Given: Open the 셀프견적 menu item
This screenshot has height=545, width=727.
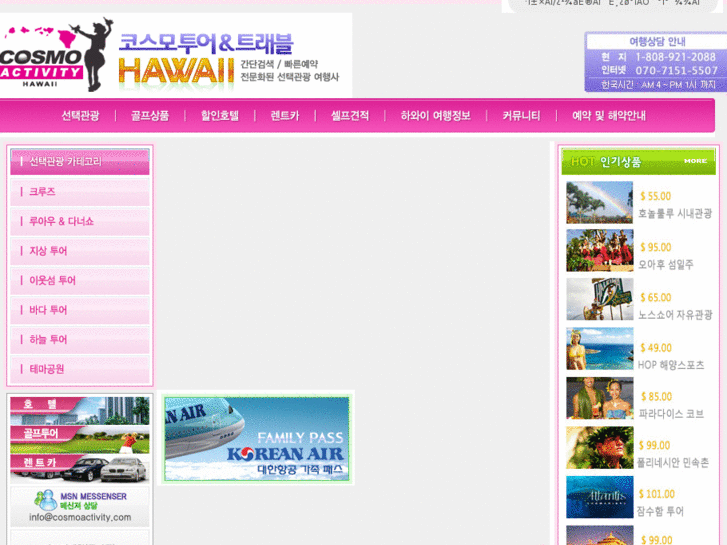Looking at the screenshot, I should tap(350, 115).
